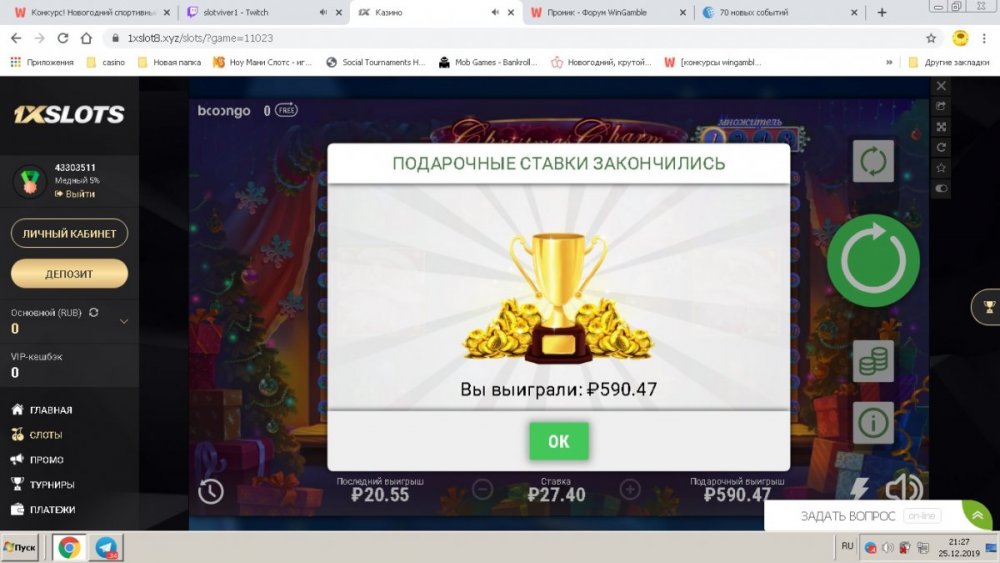The height and width of the screenshot is (563, 1000).
Task: Confirm the dialog with OK button
Action: coord(559,441)
